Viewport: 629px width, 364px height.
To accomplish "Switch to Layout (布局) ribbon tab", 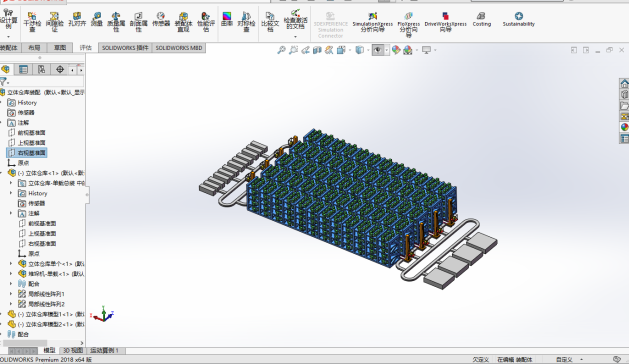I will (x=34, y=48).
